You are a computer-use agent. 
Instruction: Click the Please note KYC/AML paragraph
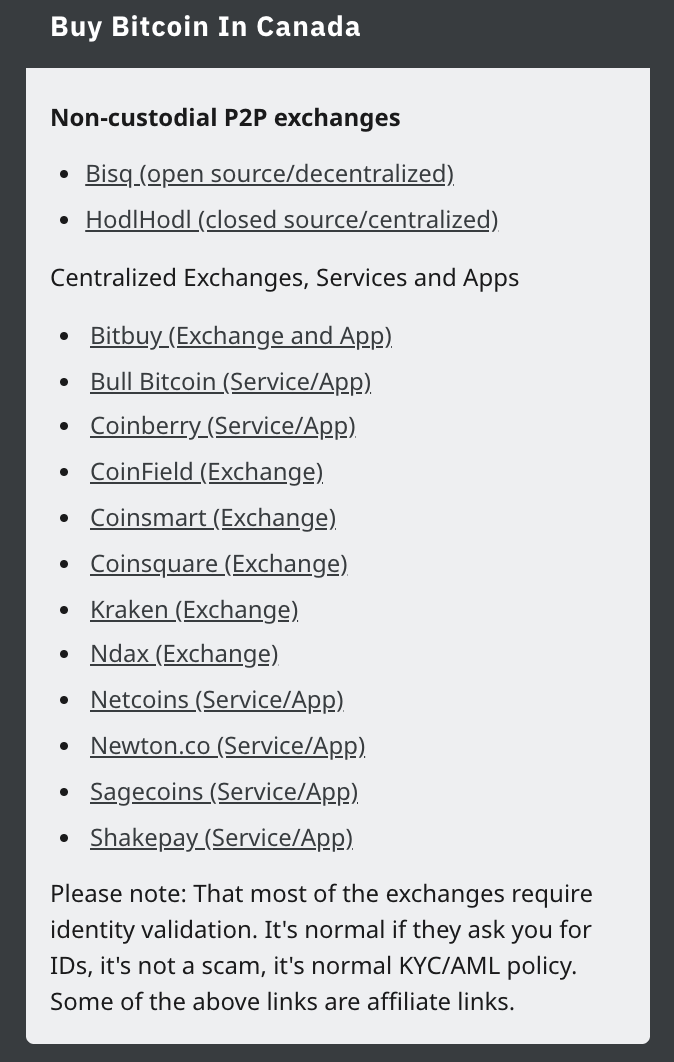(321, 948)
